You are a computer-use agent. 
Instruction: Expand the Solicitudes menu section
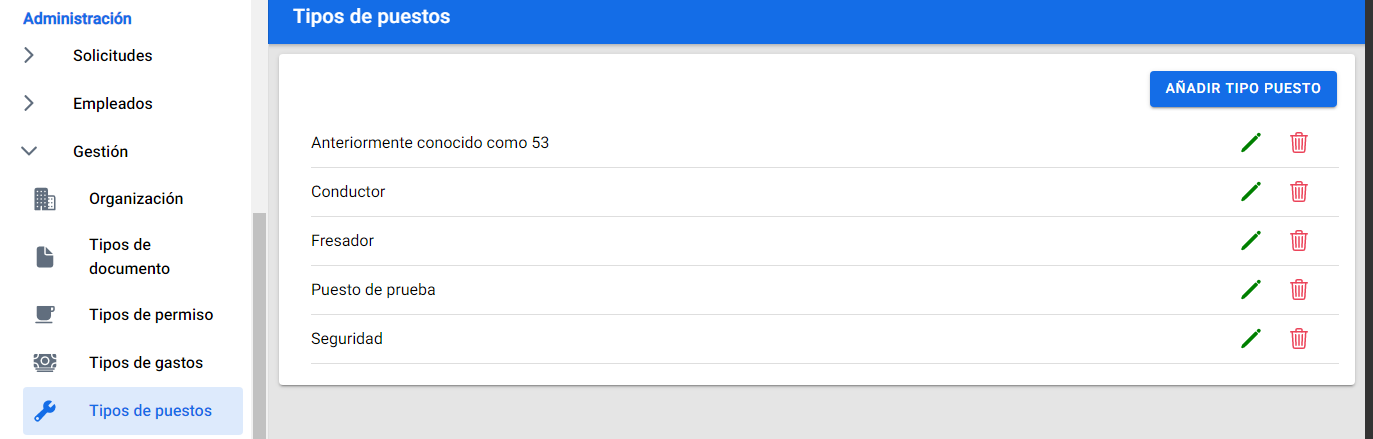coord(112,56)
